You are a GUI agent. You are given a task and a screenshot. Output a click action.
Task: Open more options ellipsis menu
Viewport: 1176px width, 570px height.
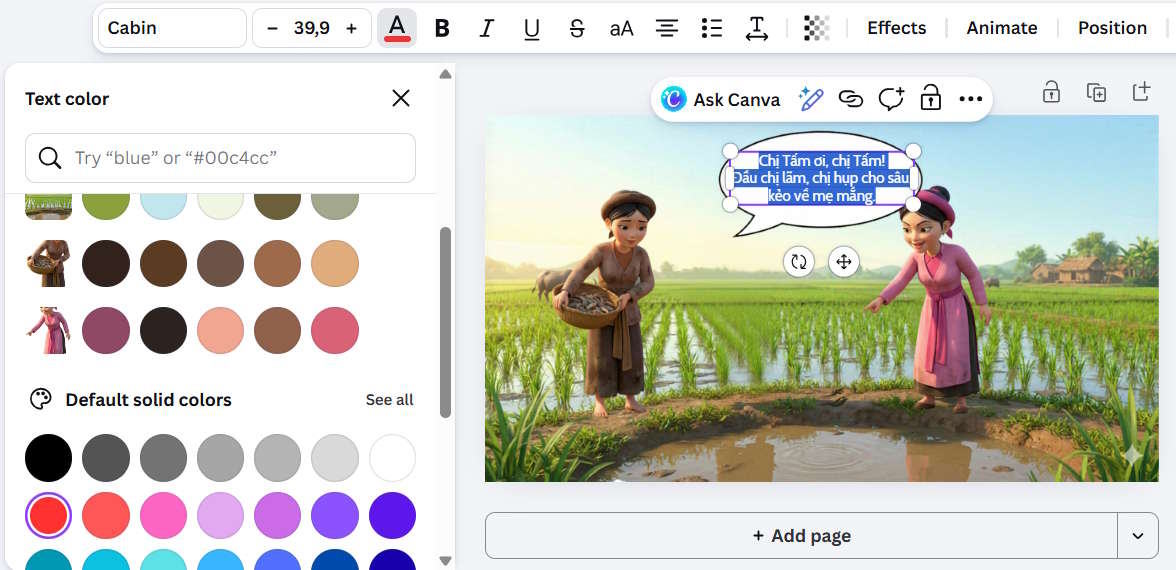(970, 99)
